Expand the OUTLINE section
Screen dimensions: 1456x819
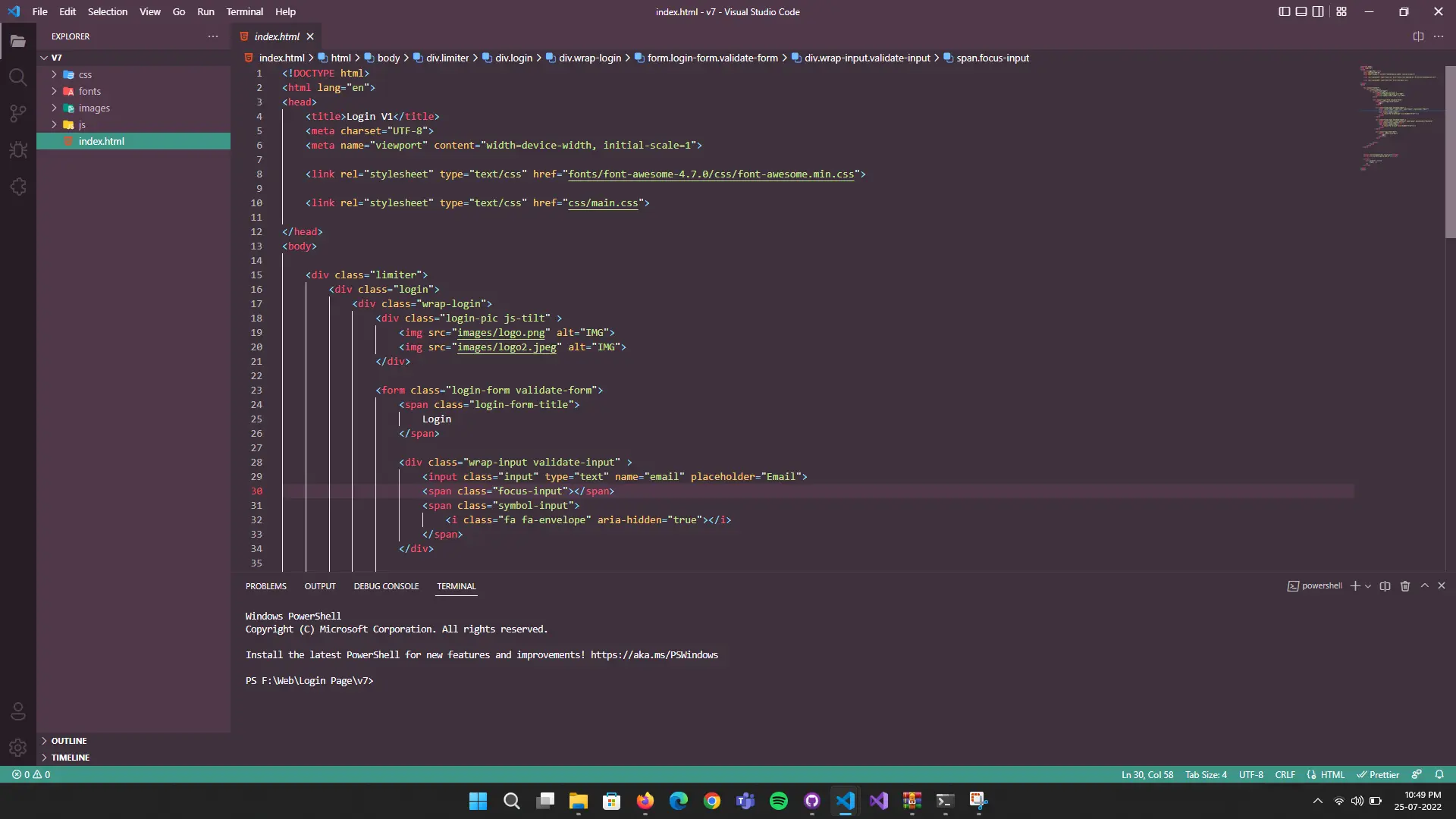coord(69,741)
